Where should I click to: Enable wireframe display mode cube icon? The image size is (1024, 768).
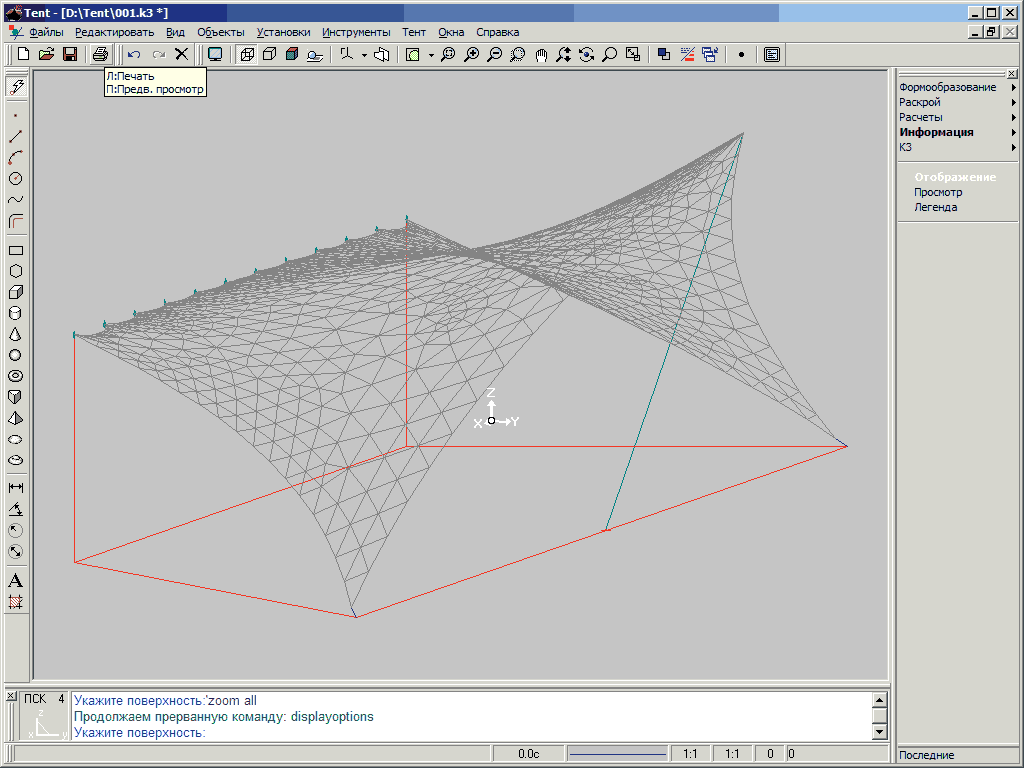[x=247, y=54]
